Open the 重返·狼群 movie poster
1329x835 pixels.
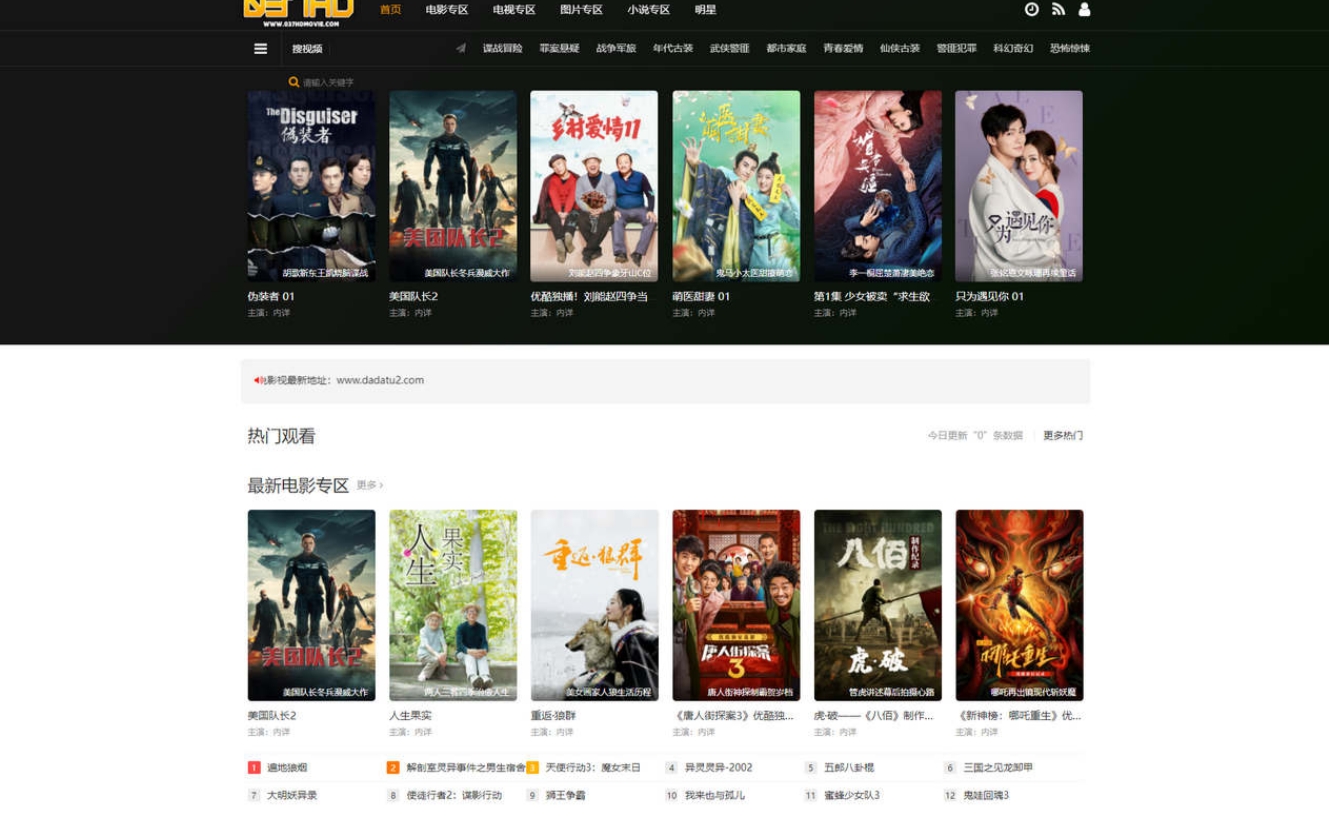(594, 605)
